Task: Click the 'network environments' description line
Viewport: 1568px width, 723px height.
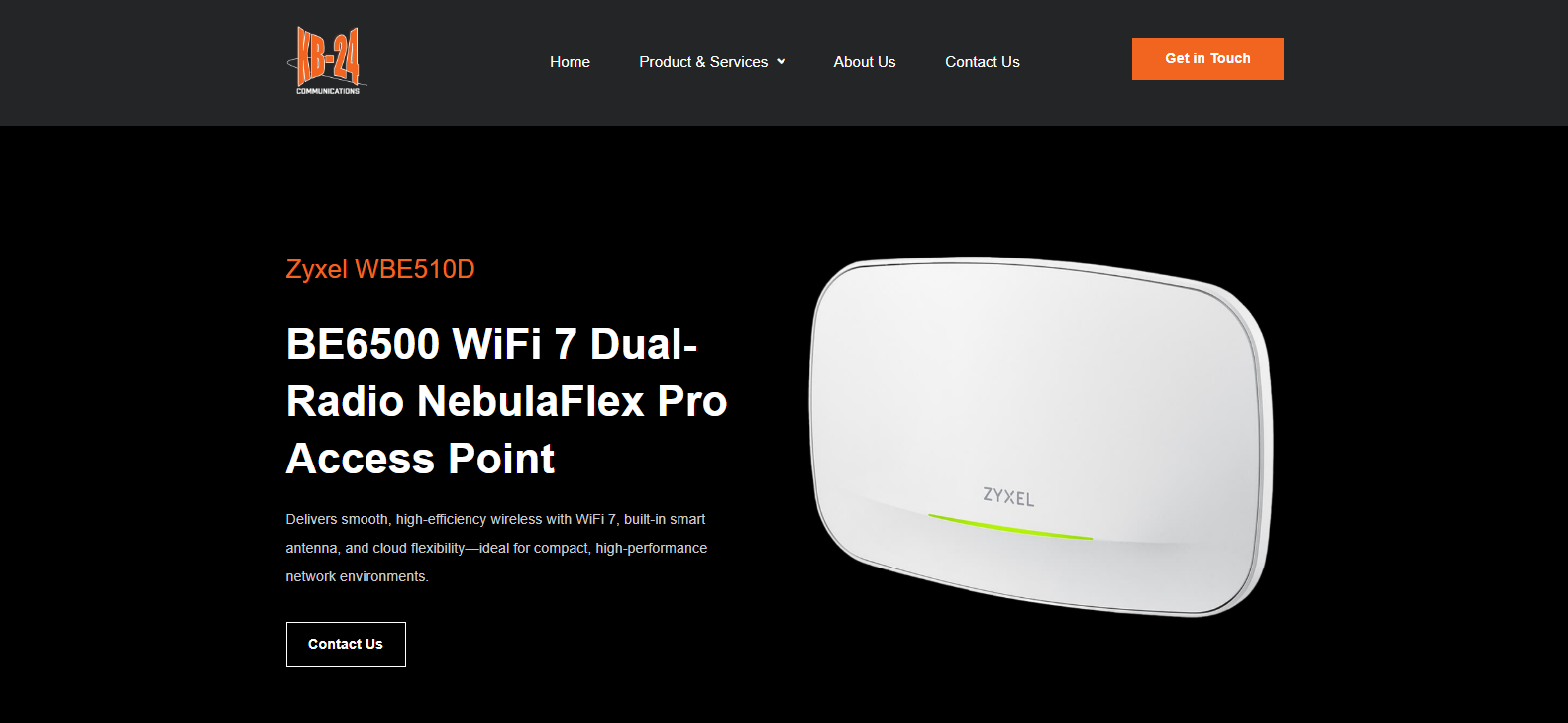Action: [x=357, y=576]
